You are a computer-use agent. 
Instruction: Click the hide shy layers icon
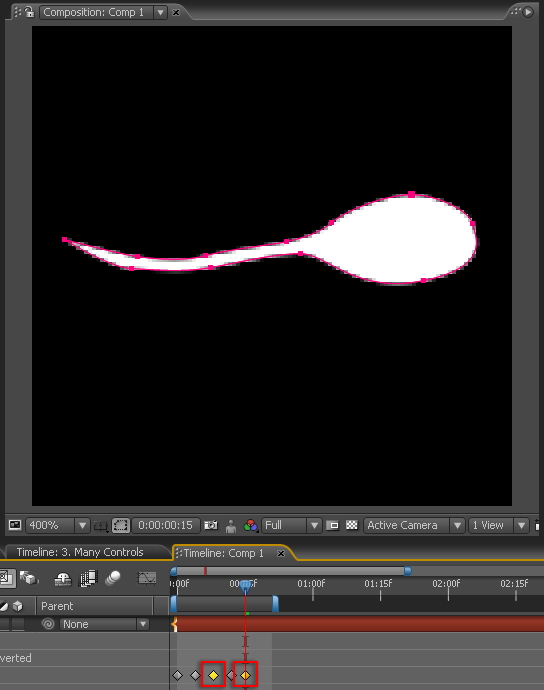63,579
